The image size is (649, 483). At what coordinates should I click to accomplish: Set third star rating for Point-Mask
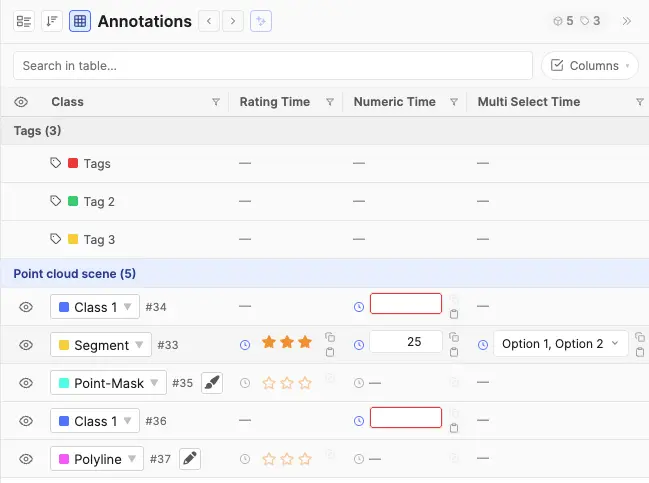click(305, 383)
